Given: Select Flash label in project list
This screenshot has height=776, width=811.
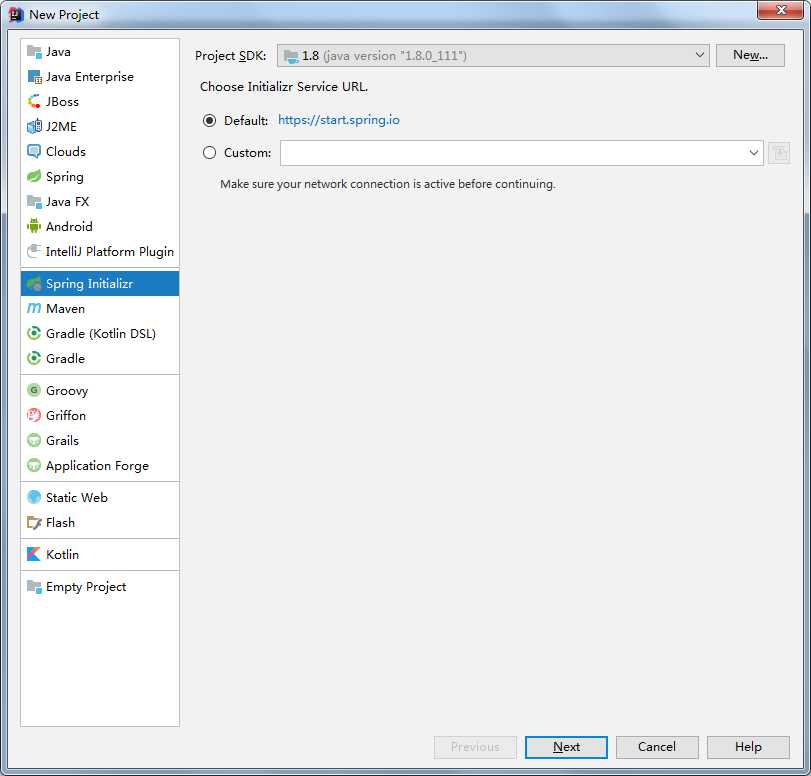Looking at the screenshot, I should point(61,523).
